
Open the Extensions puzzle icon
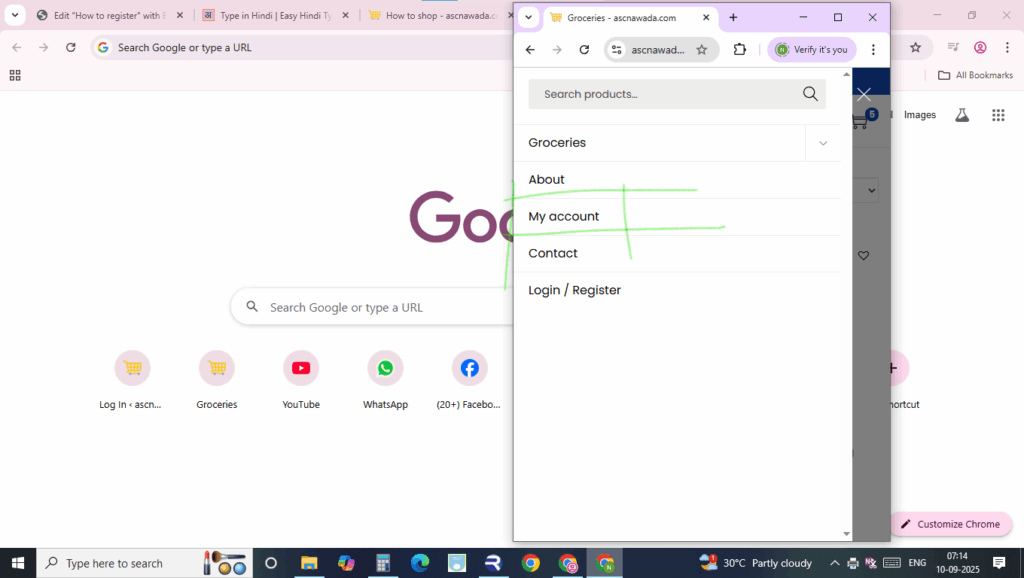(740, 50)
